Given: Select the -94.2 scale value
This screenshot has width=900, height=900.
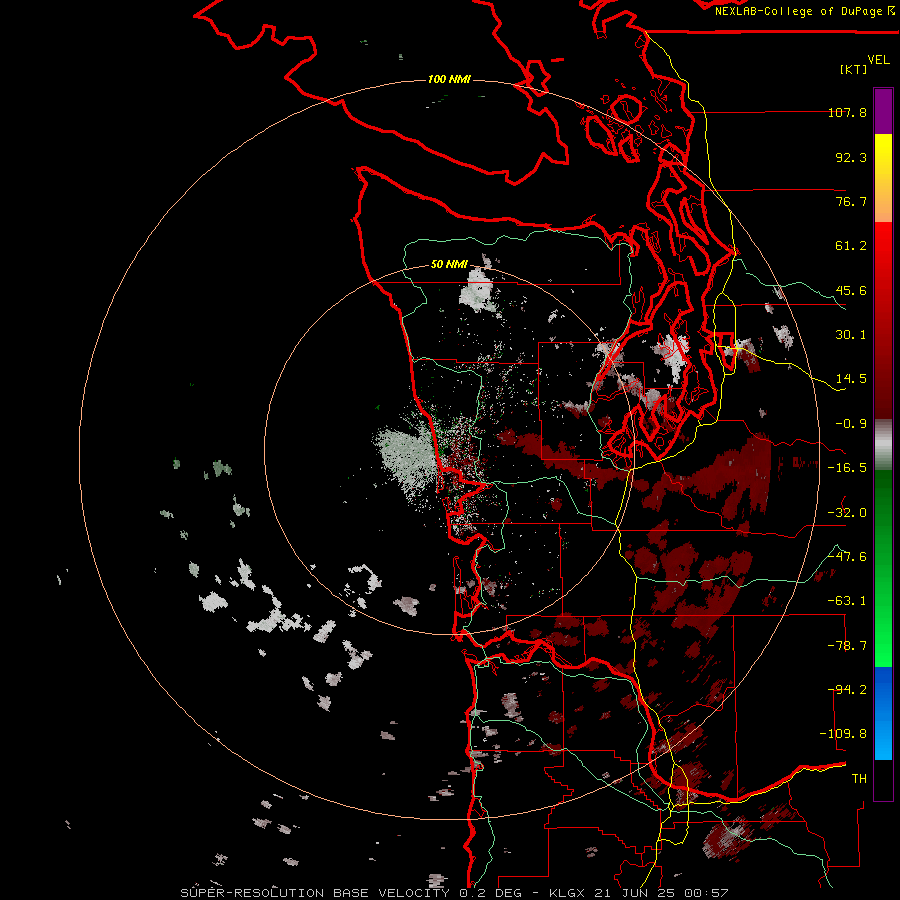Looking at the screenshot, I should click(x=847, y=690).
